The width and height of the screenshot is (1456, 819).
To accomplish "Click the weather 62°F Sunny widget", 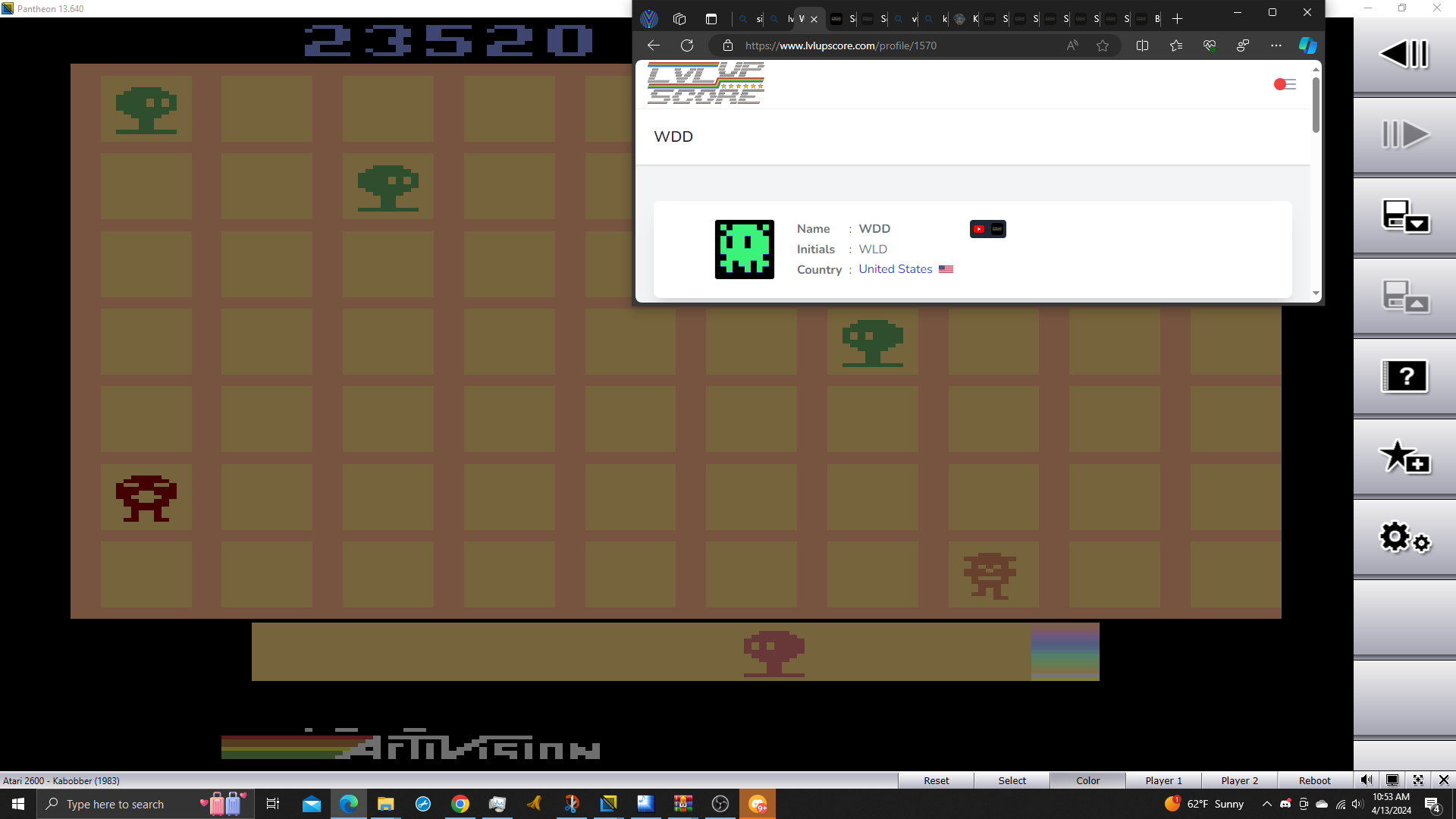I will [1206, 804].
